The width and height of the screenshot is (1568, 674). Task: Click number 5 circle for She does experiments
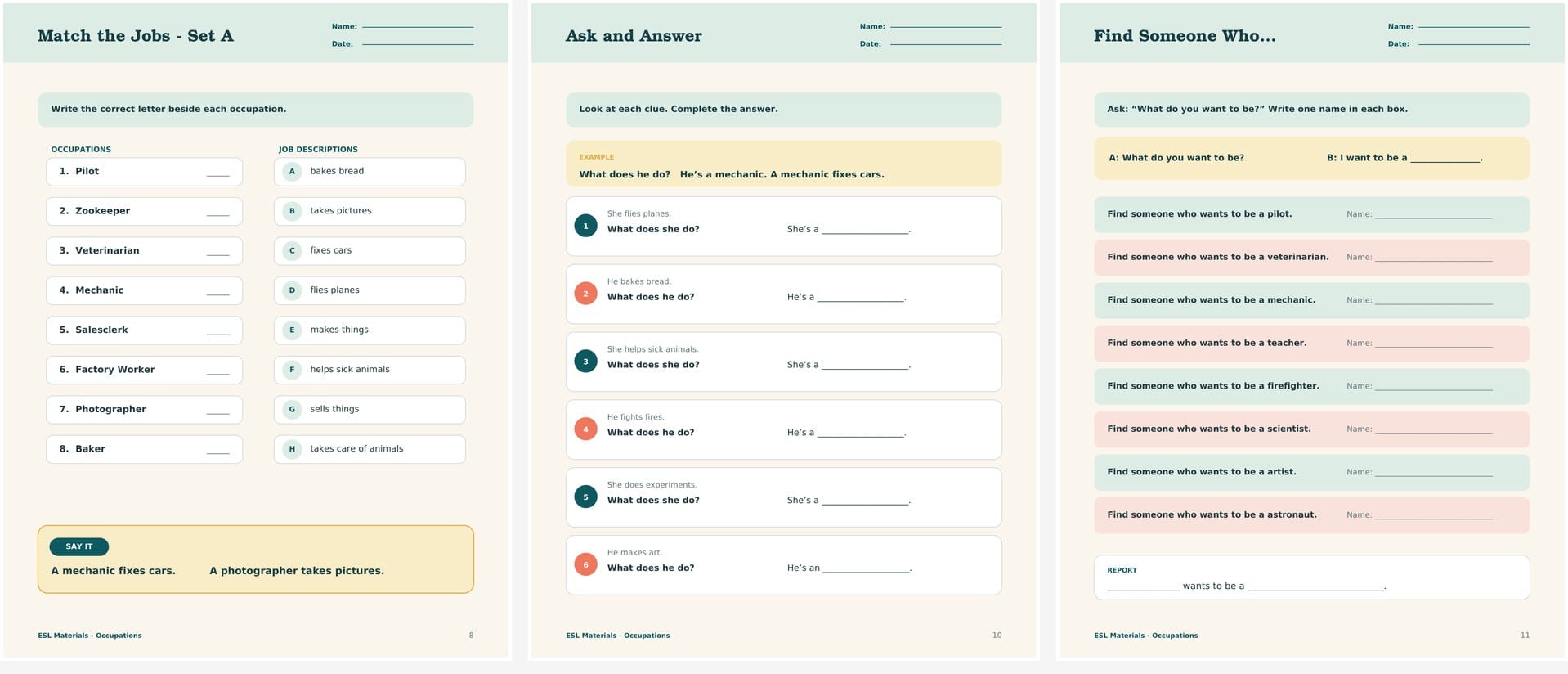[585, 497]
